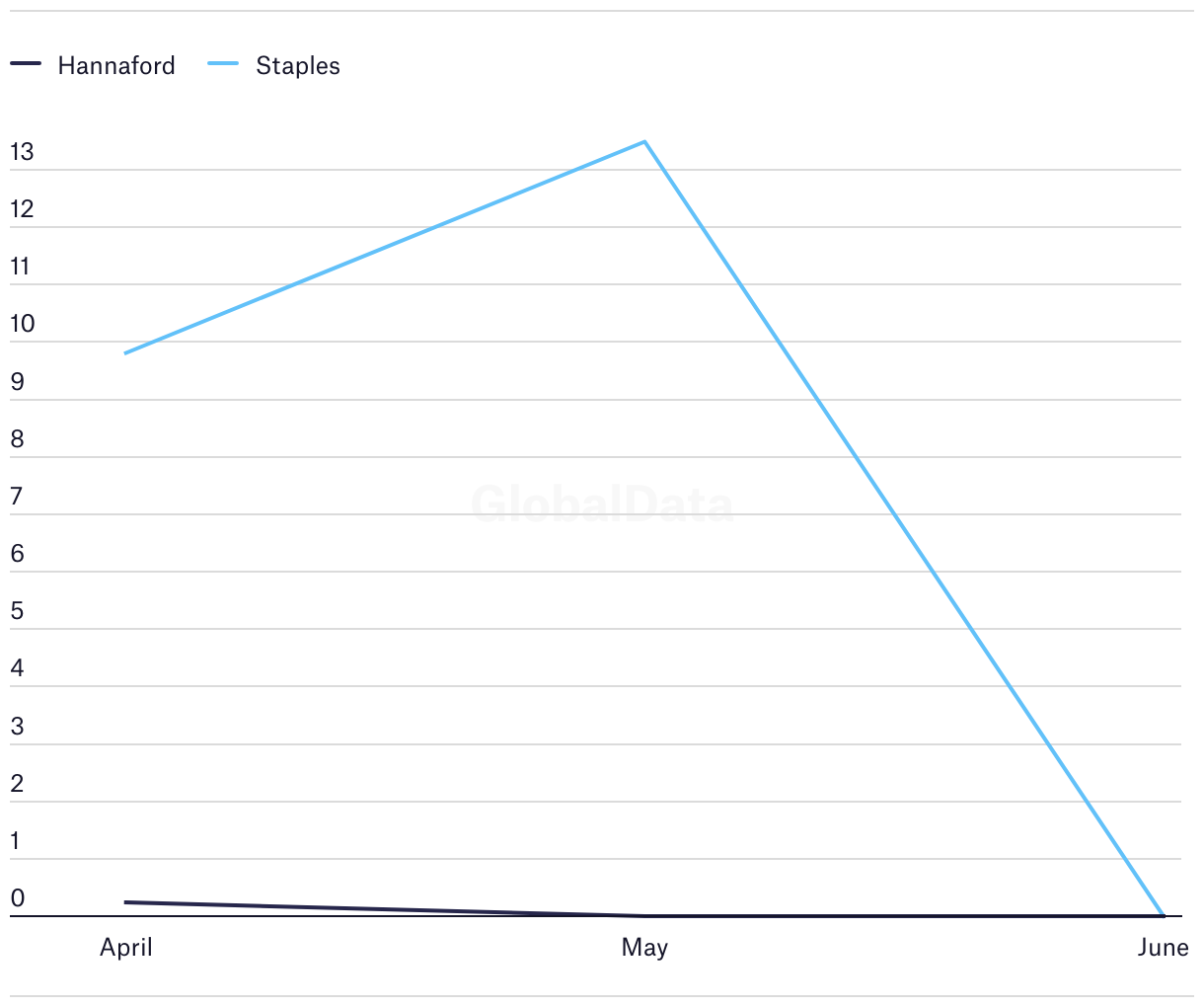The image size is (1204, 1007).
Task: Click the lines' endpoint at June
Action: [x=1164, y=916]
